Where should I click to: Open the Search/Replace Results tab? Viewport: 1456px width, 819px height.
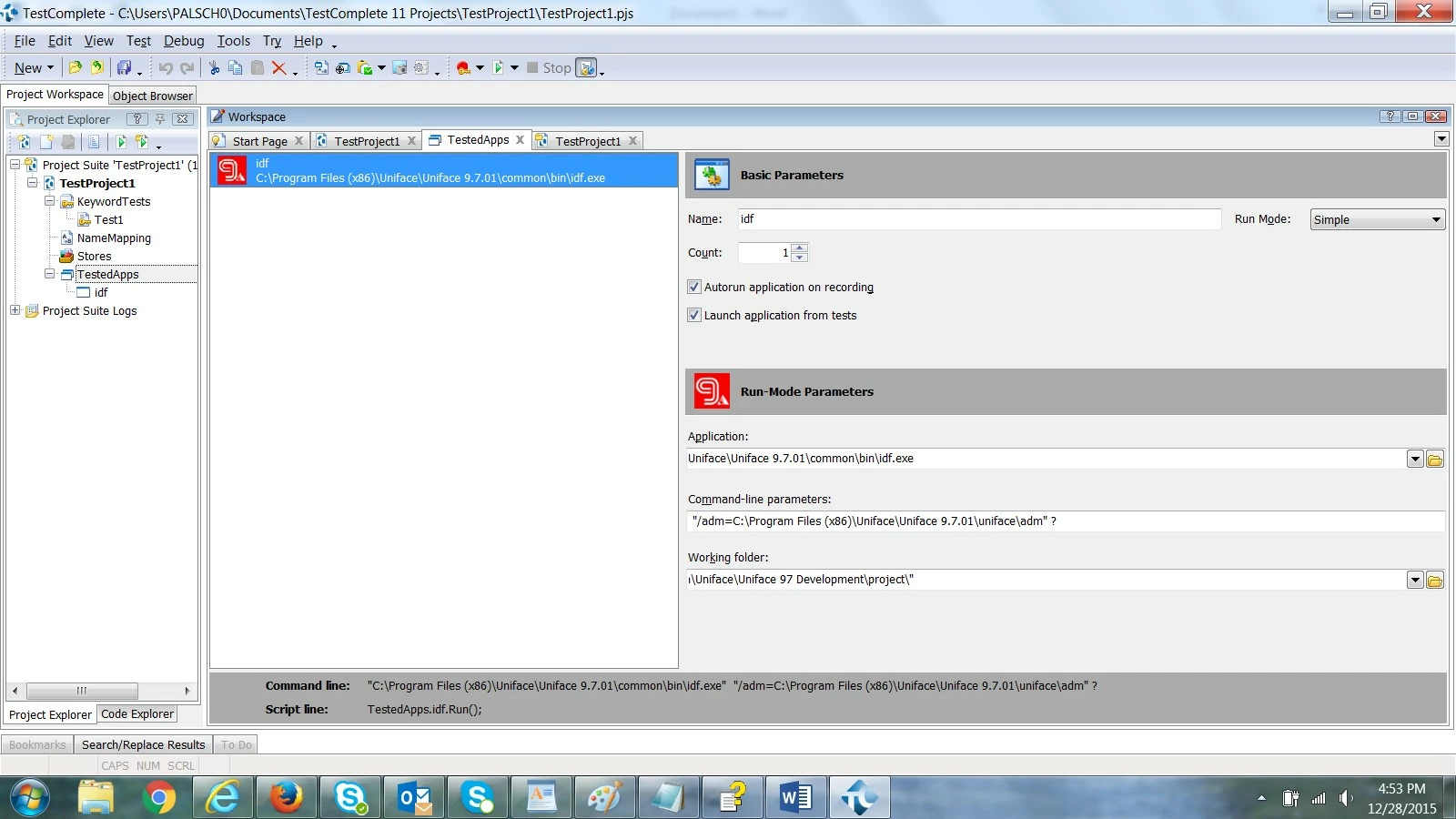(143, 744)
